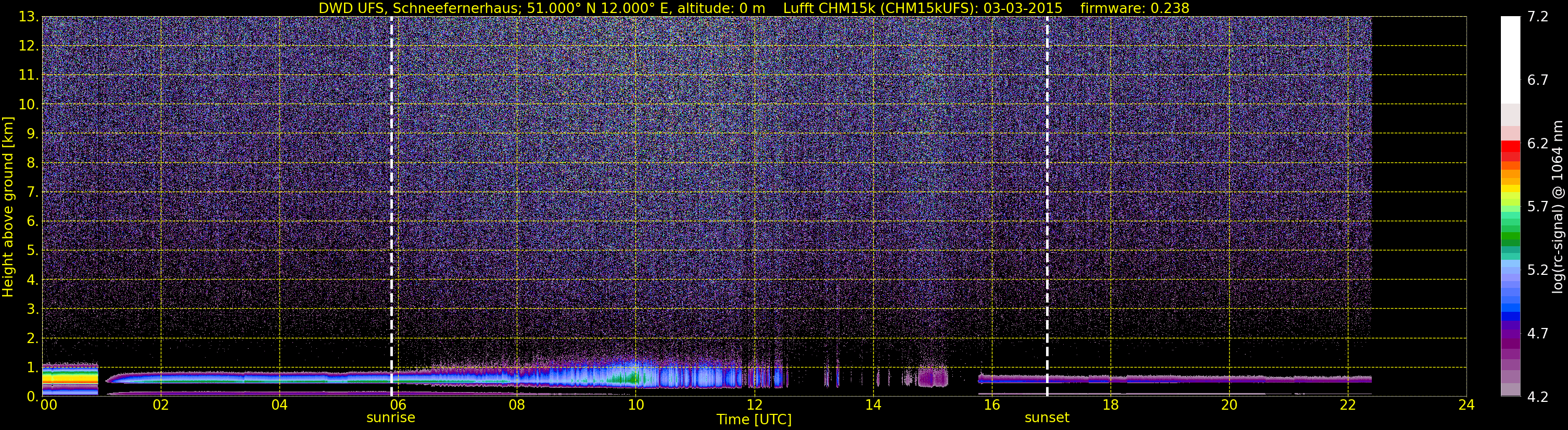Image resolution: width=1568 pixels, height=430 pixels.
Task: Click the 'sunset' label below time axis
Action: [x=1047, y=418]
